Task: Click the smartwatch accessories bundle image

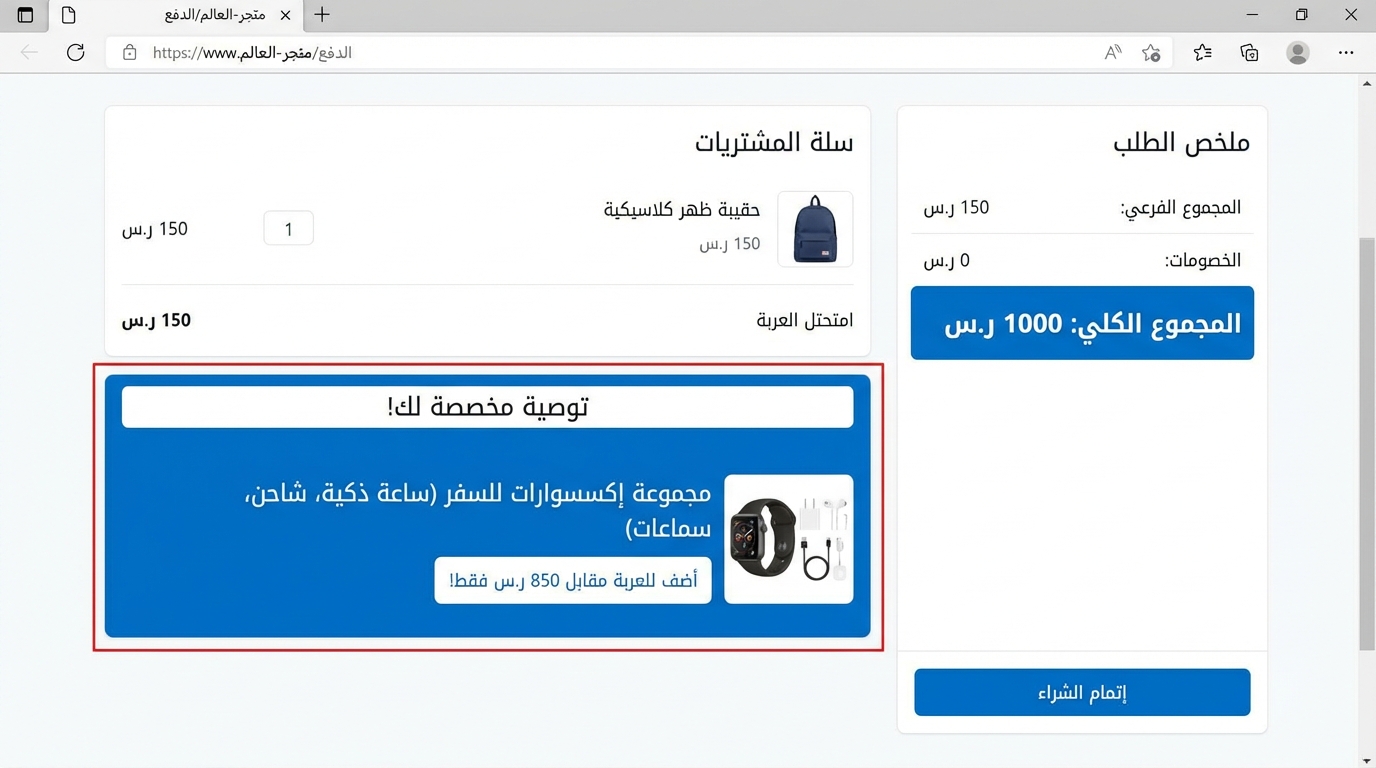Action: [789, 538]
